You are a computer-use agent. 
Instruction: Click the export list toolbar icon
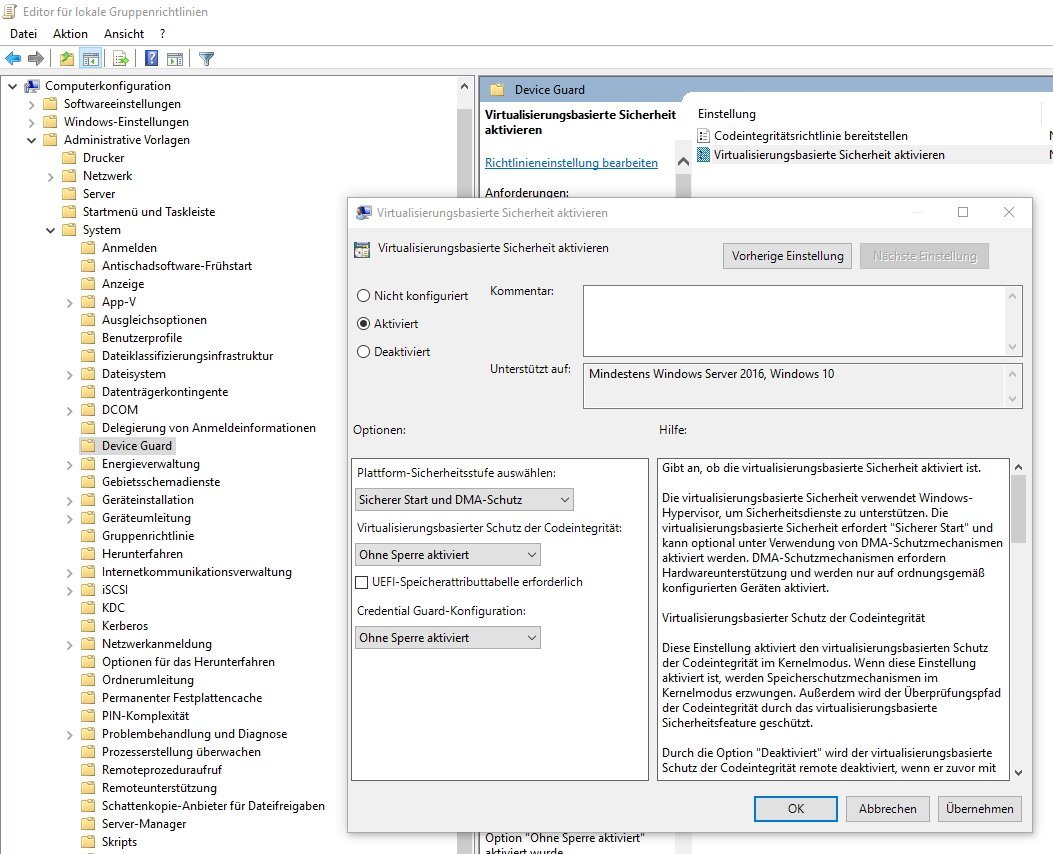pos(121,58)
